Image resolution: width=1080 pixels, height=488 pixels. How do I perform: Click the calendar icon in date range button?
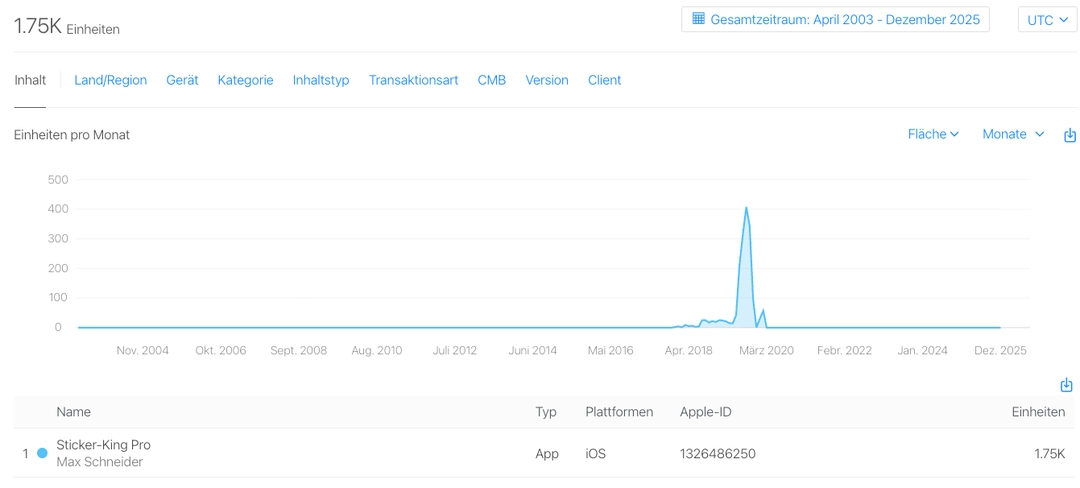click(x=698, y=19)
